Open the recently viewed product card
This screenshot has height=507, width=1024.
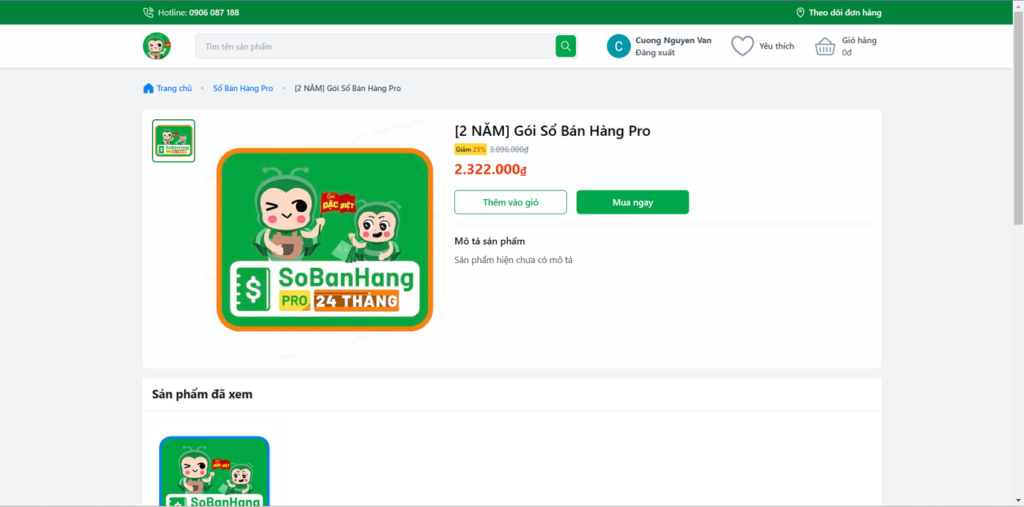point(214,471)
